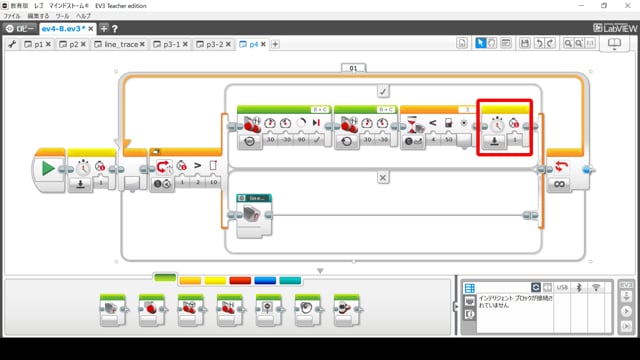This screenshot has height=360, width=640.
Task: Pick the Display palette block
Action: pos(269,310)
